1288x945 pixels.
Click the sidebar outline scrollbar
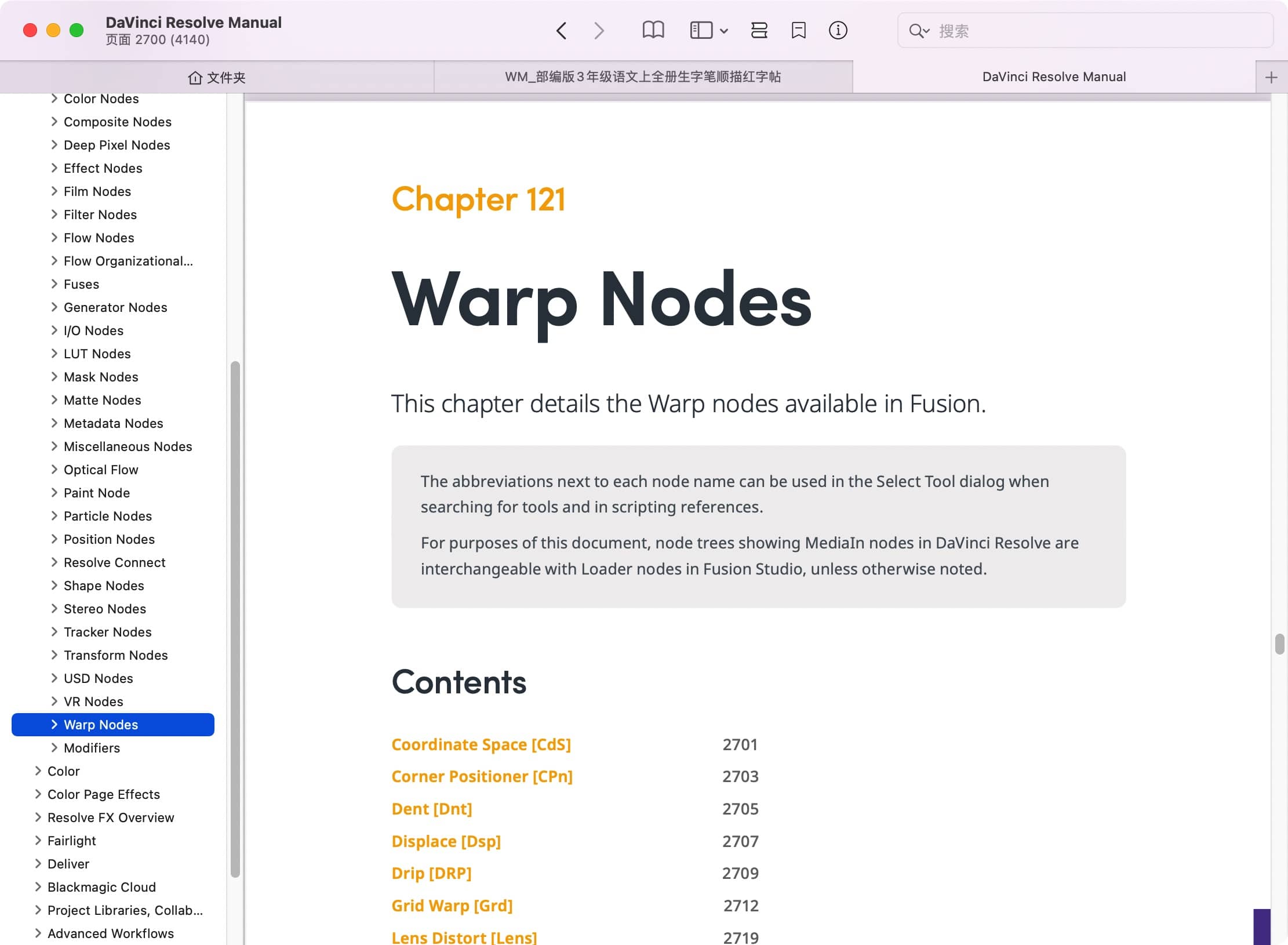tap(235, 619)
